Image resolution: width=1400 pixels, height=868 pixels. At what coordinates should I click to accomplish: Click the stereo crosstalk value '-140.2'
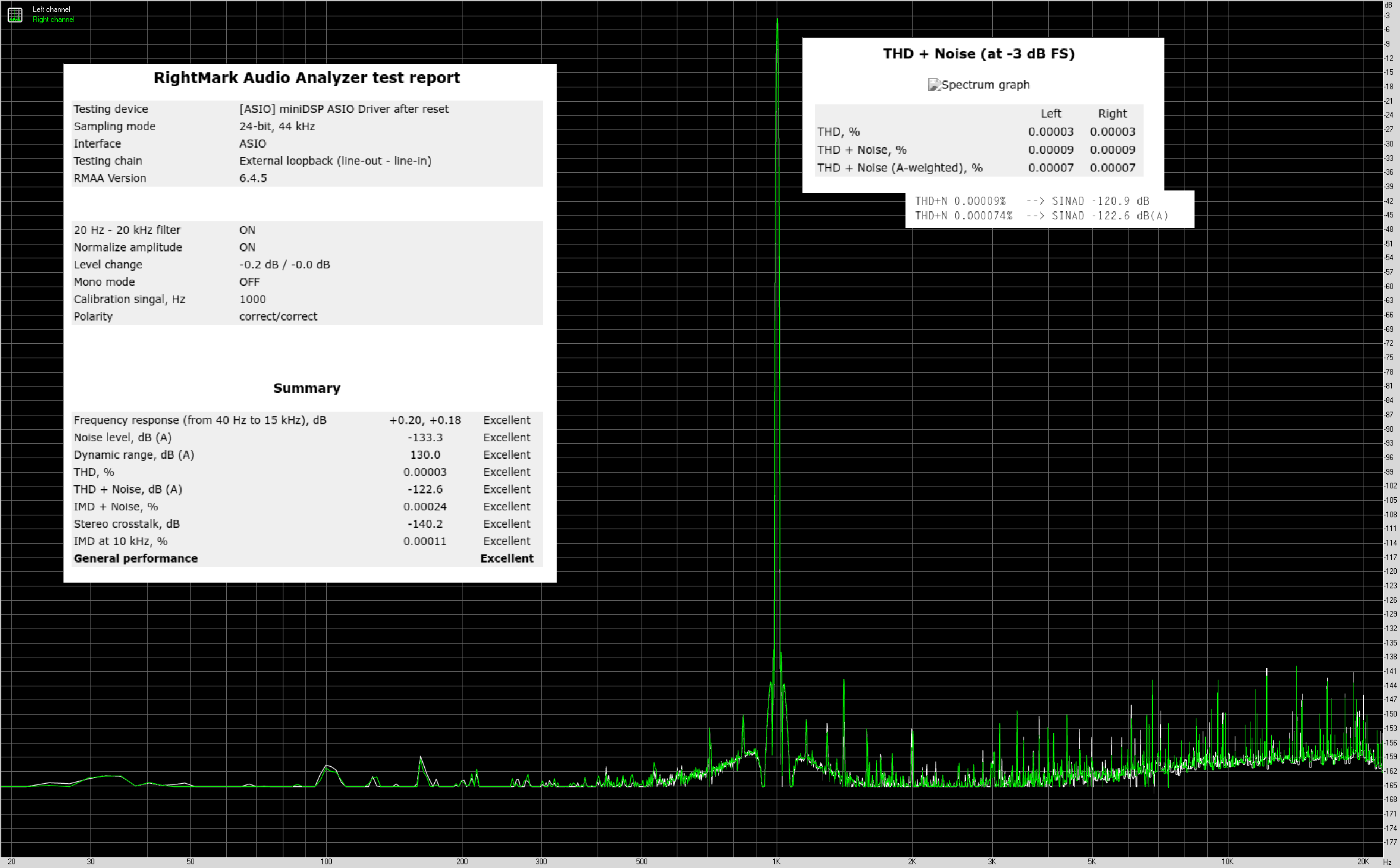coord(425,524)
